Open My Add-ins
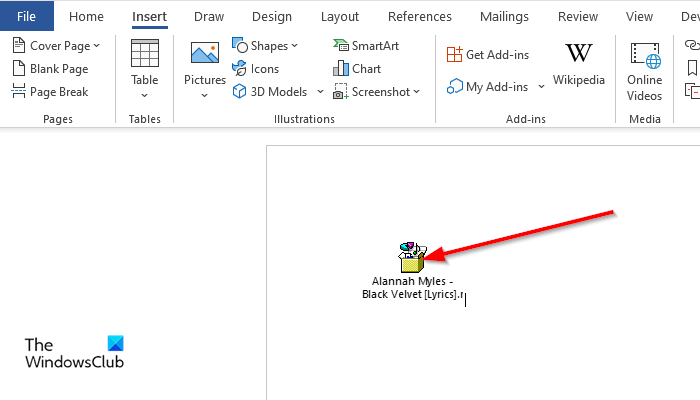 pos(488,87)
